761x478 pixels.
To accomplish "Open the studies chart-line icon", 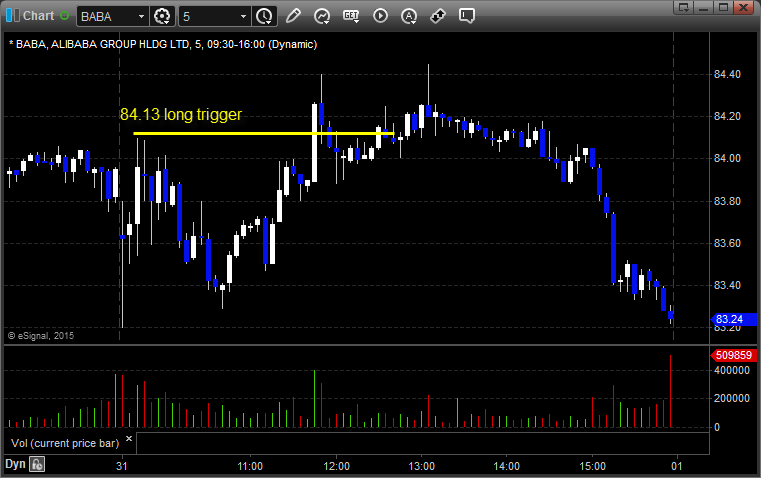I will click(322, 16).
